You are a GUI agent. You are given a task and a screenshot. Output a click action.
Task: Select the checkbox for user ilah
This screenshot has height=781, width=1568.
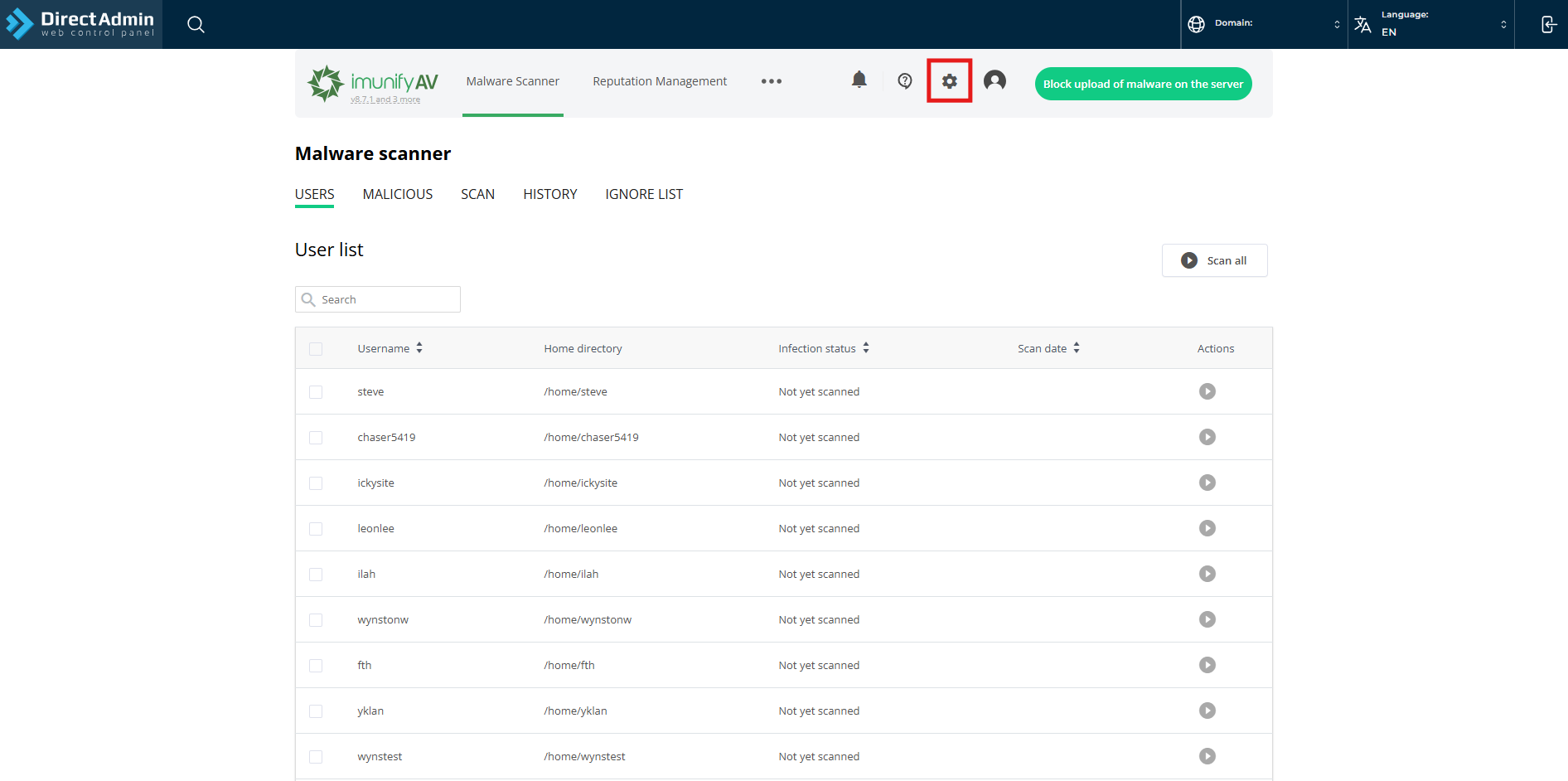coord(316,575)
